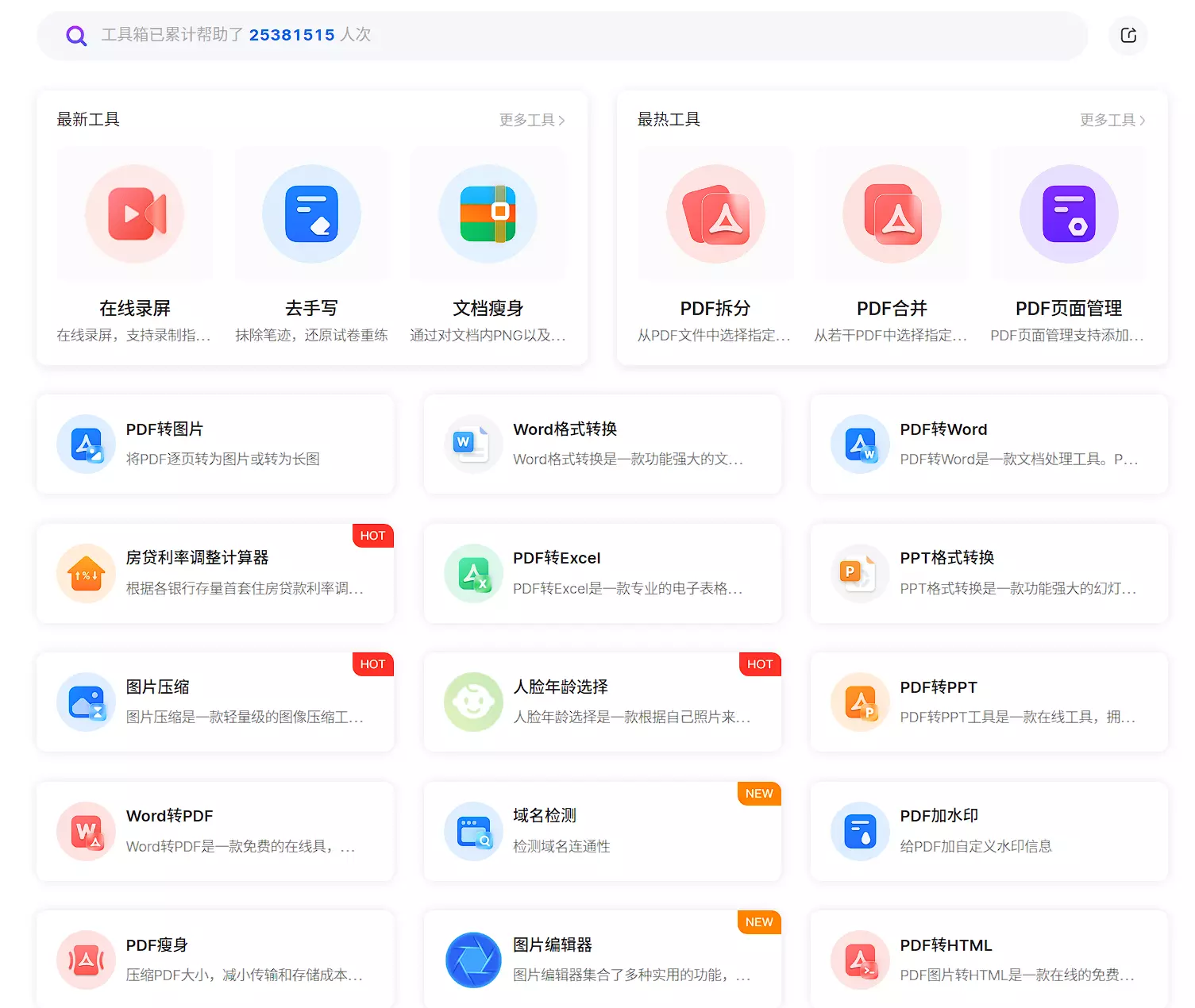Click the 图片编辑器 blue aperture icon
The height and width of the screenshot is (1008, 1195).
(473, 960)
